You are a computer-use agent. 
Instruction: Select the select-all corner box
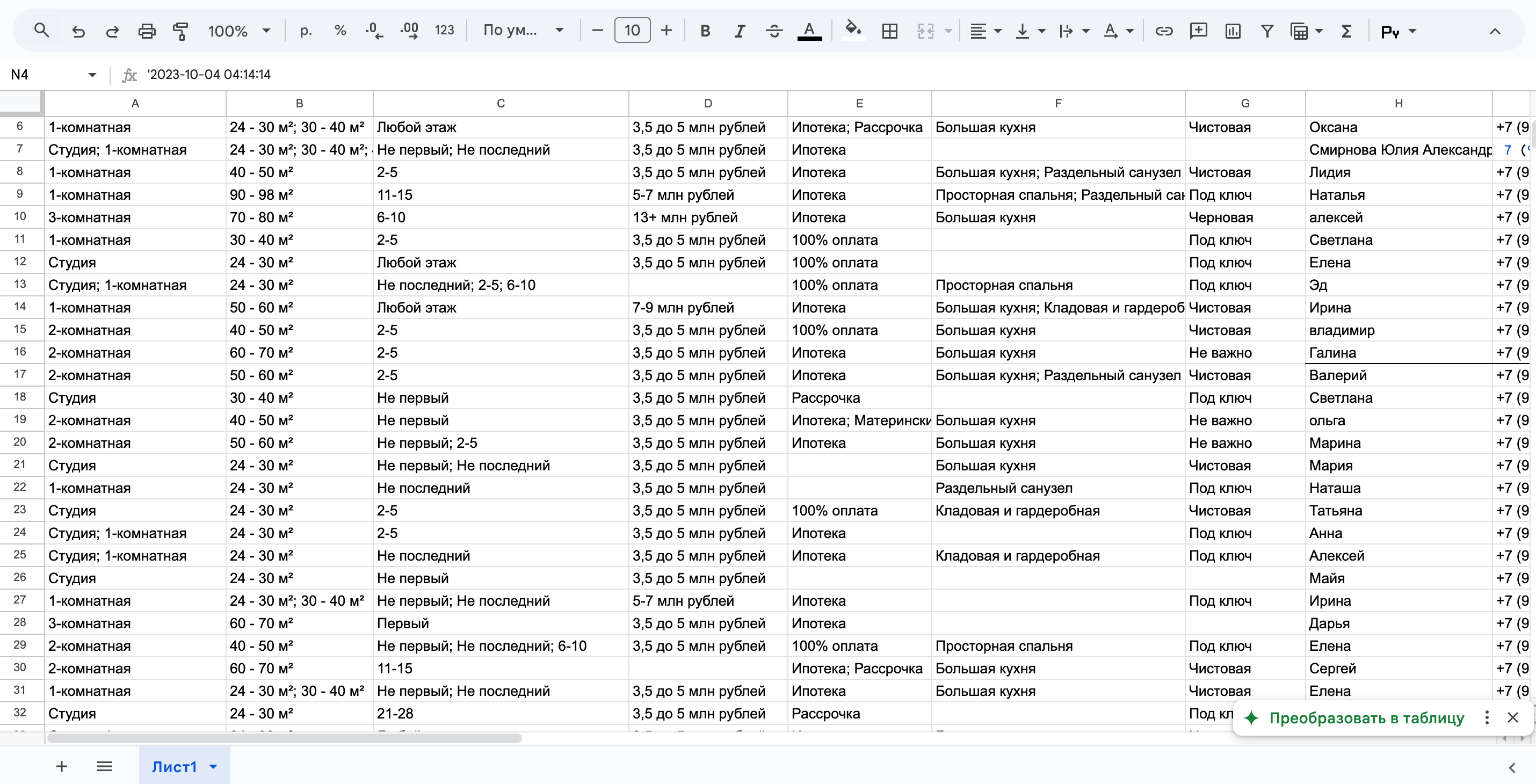point(21,103)
